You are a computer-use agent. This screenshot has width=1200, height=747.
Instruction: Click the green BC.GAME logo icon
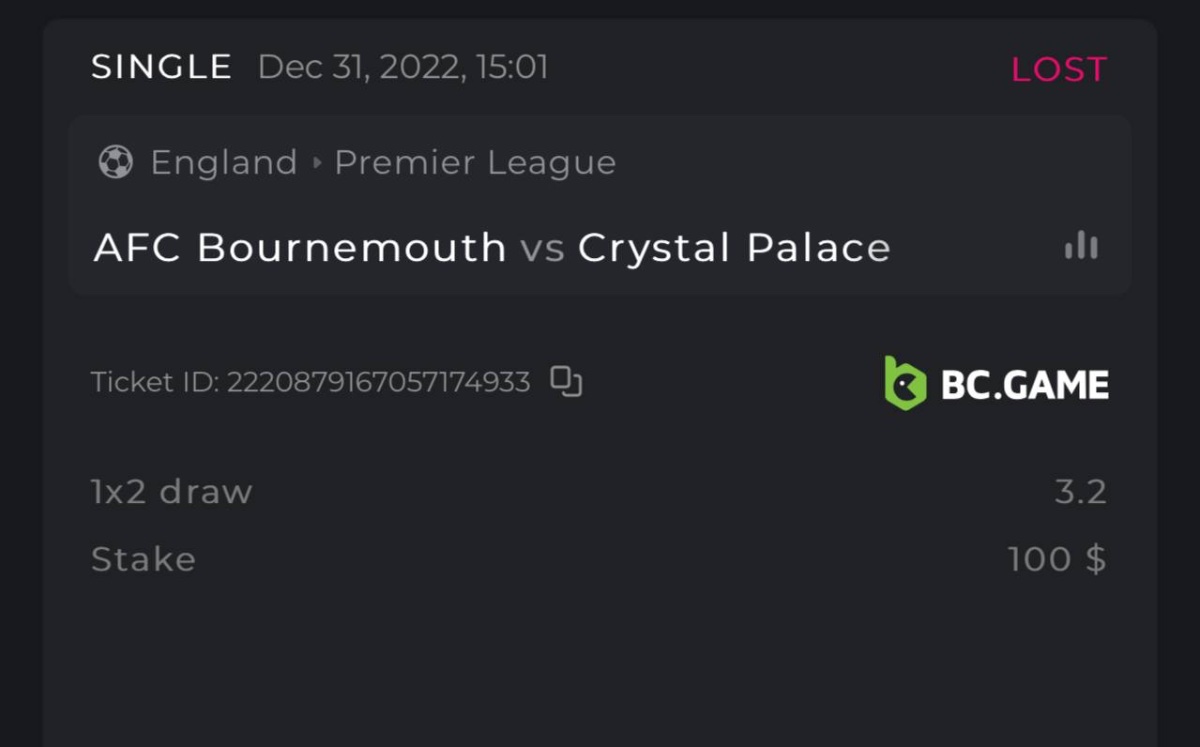click(x=905, y=383)
